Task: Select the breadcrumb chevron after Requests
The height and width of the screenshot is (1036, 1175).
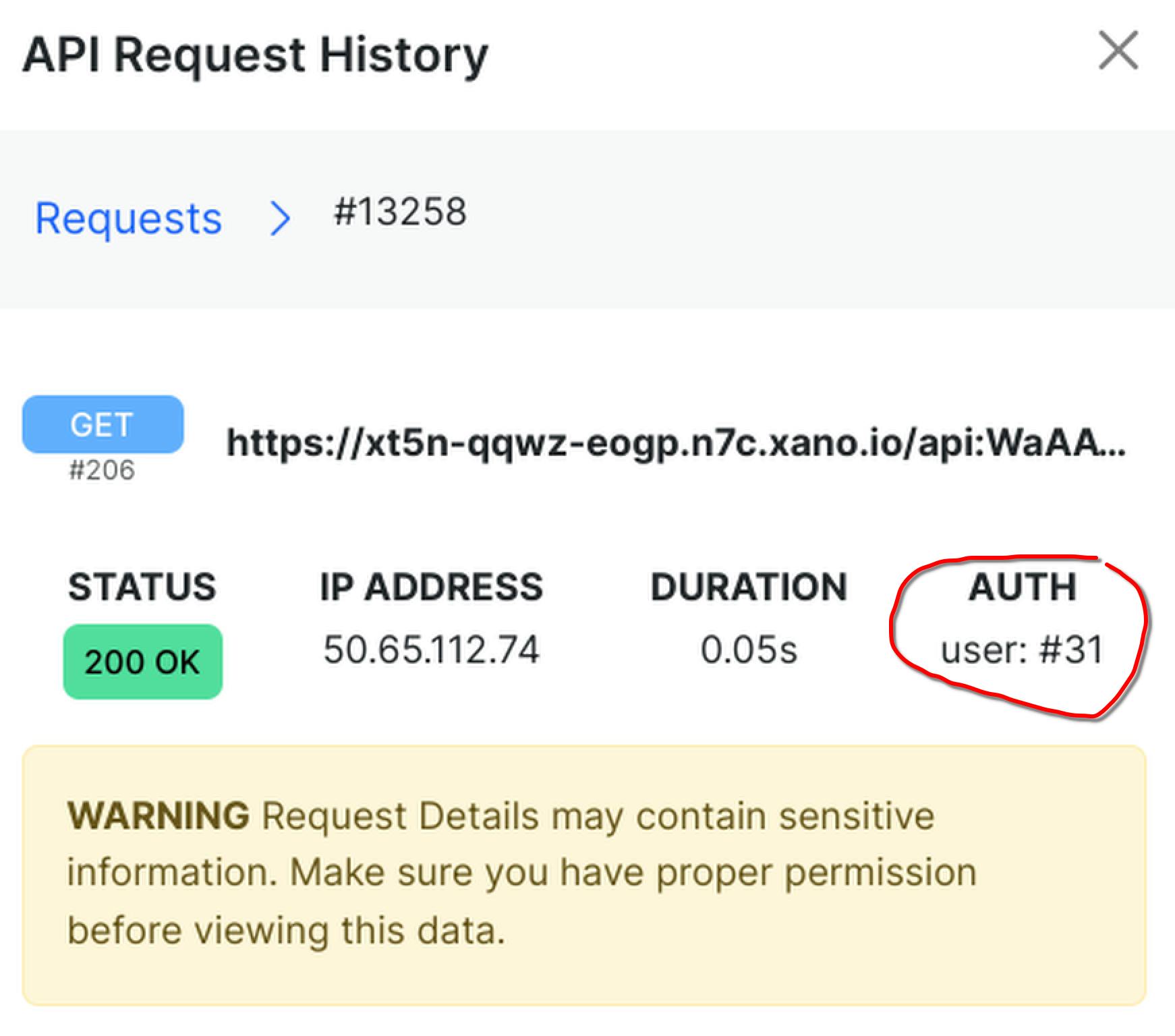Action: click(x=279, y=220)
